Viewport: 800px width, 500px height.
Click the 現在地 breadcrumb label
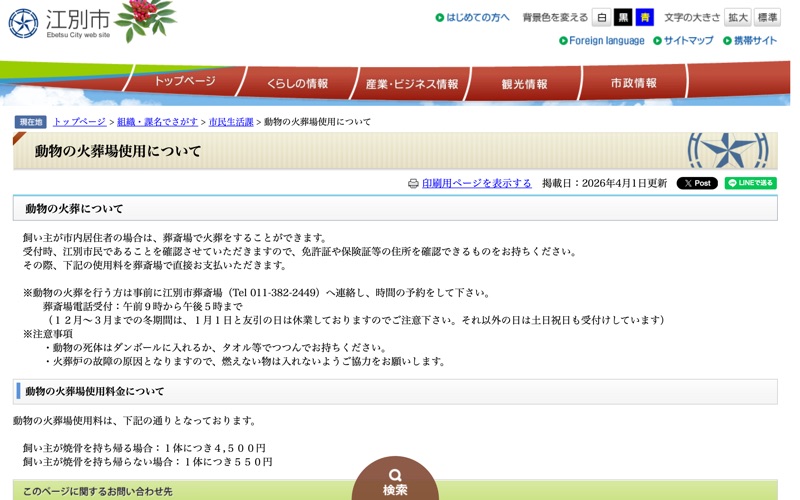31,122
